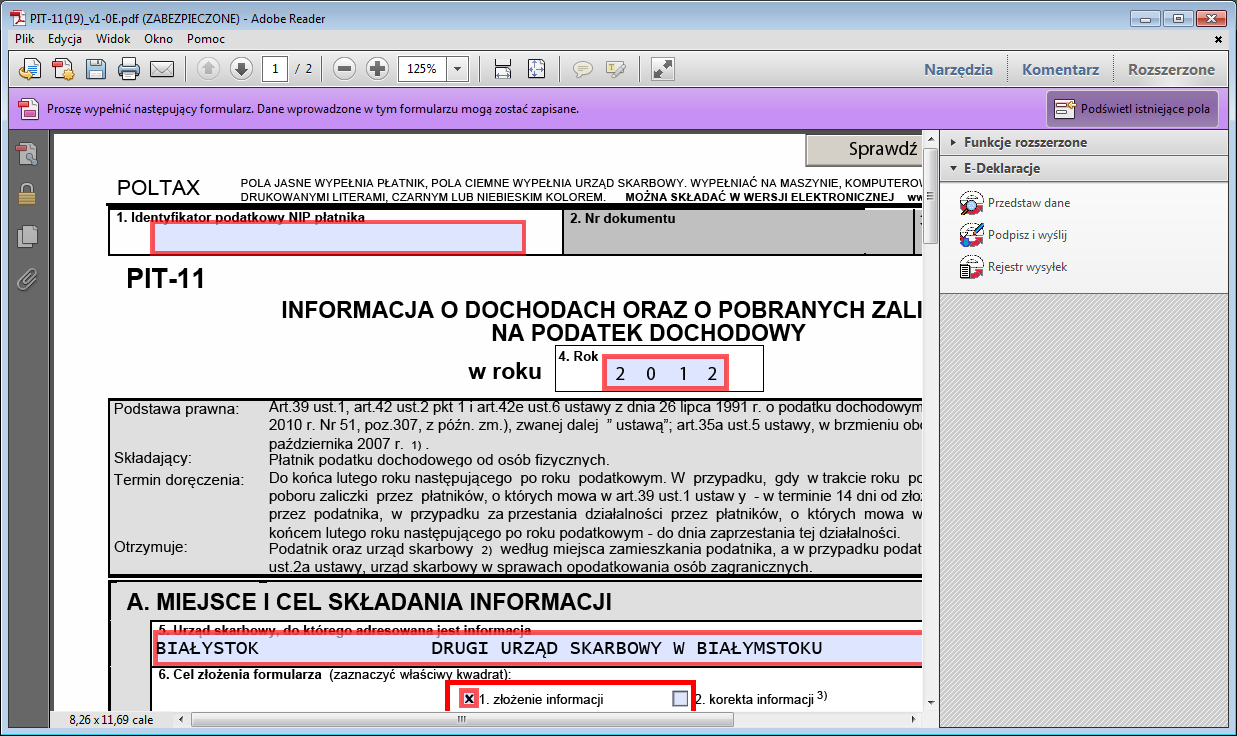Open the Komentarz pane
This screenshot has width=1237, height=736.
click(1061, 69)
